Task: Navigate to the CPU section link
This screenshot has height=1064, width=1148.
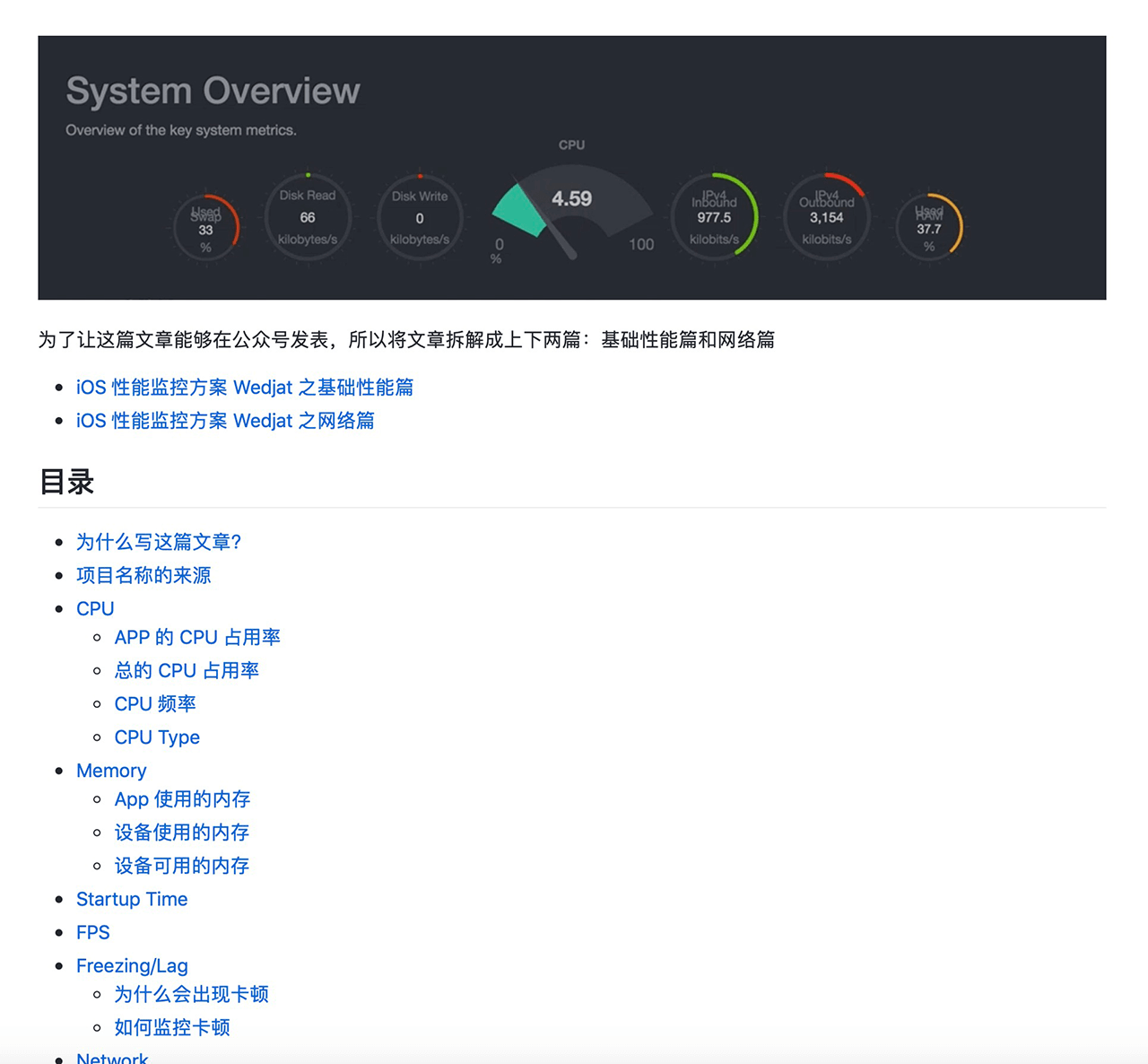Action: tap(95, 608)
